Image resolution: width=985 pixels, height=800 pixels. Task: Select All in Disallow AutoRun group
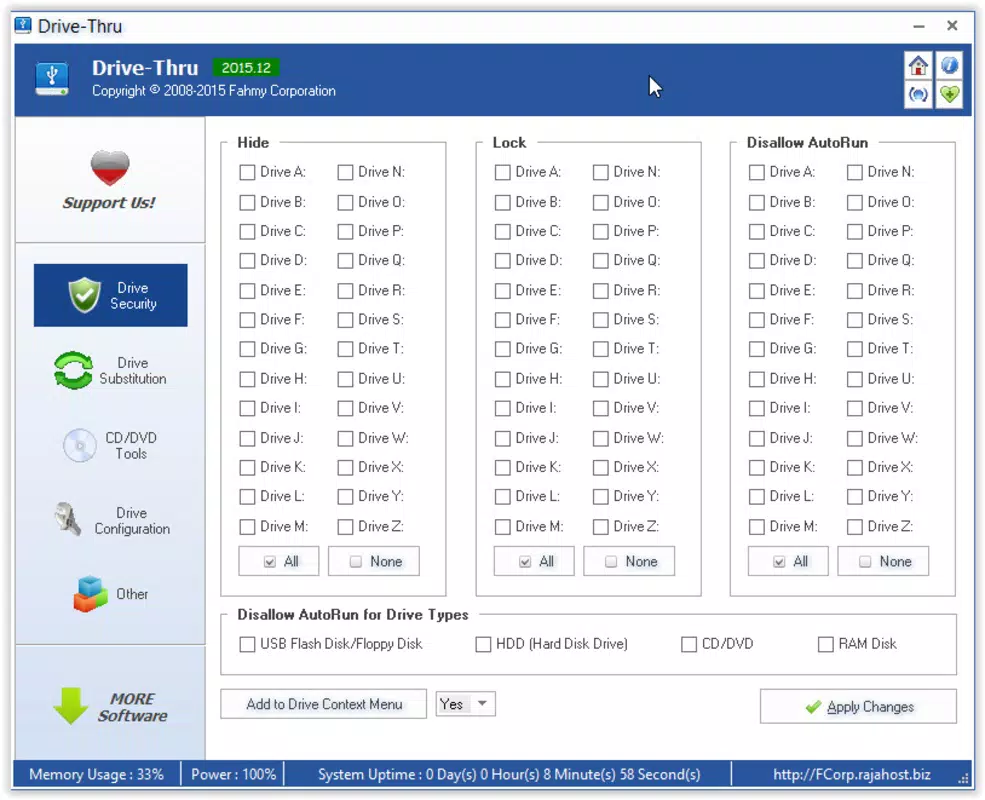(x=788, y=561)
